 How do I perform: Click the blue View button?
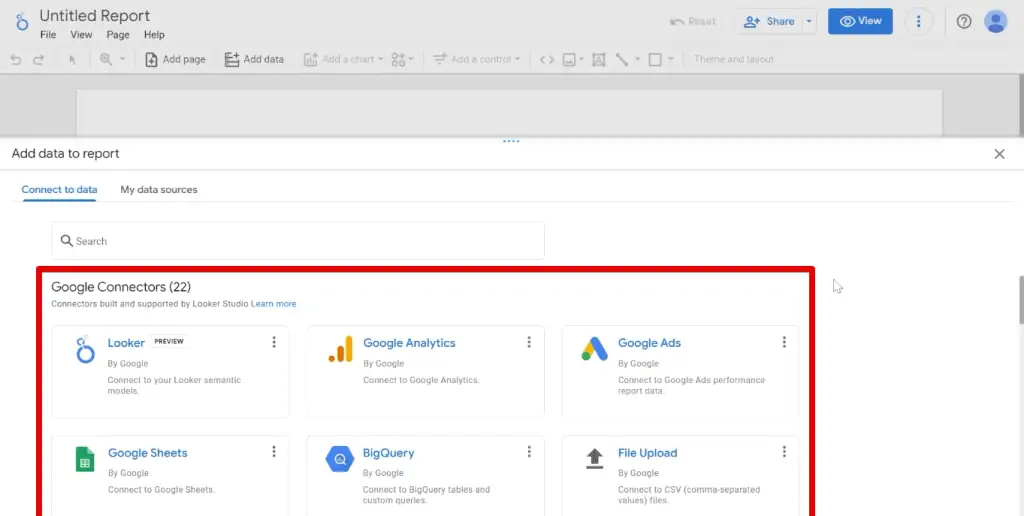860,21
